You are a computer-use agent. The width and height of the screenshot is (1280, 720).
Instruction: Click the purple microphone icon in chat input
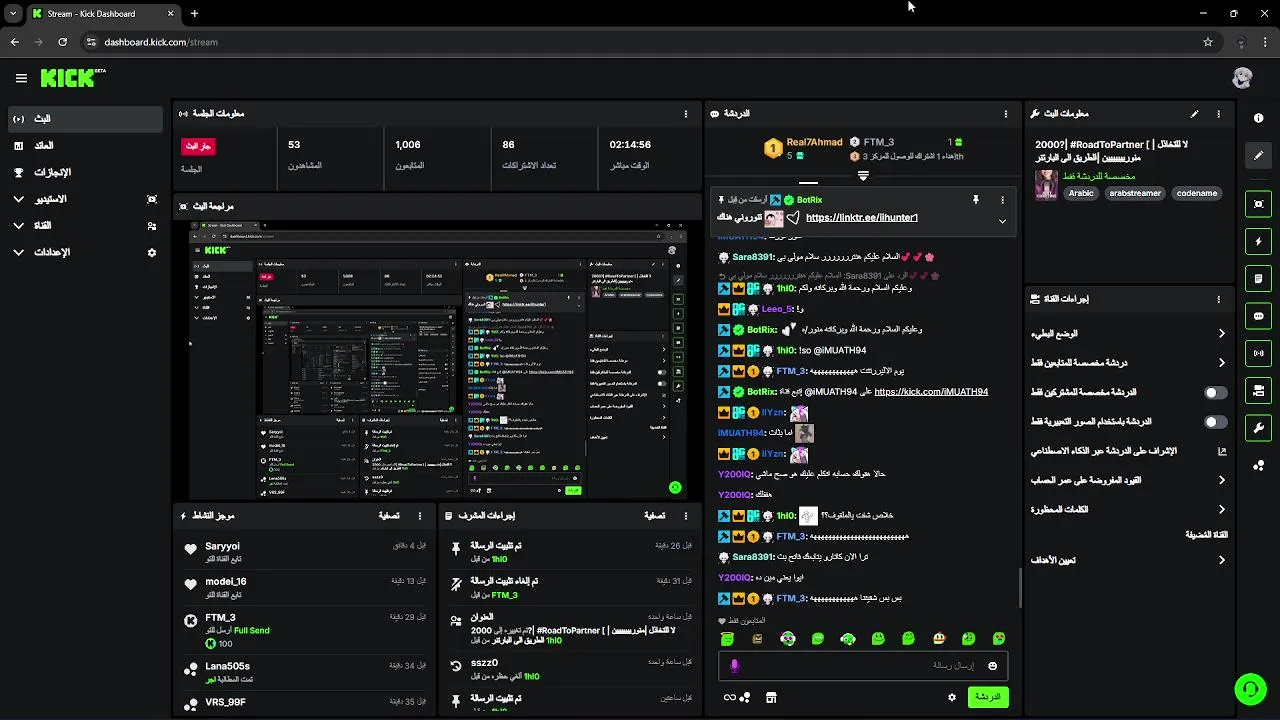[735, 666]
